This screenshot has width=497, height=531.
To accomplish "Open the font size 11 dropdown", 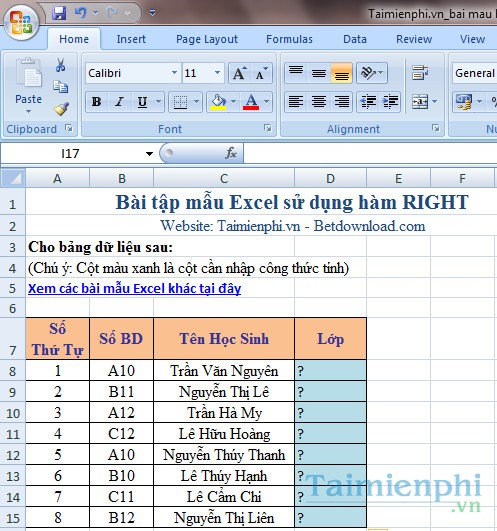I will click(218, 73).
